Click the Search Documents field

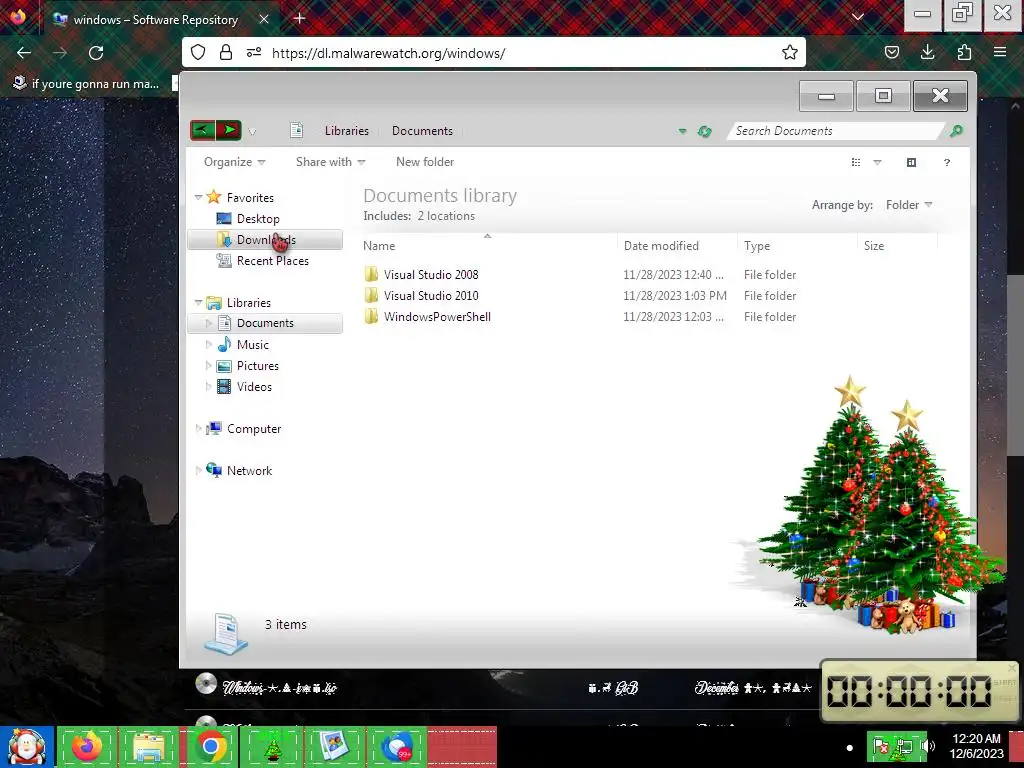point(836,131)
